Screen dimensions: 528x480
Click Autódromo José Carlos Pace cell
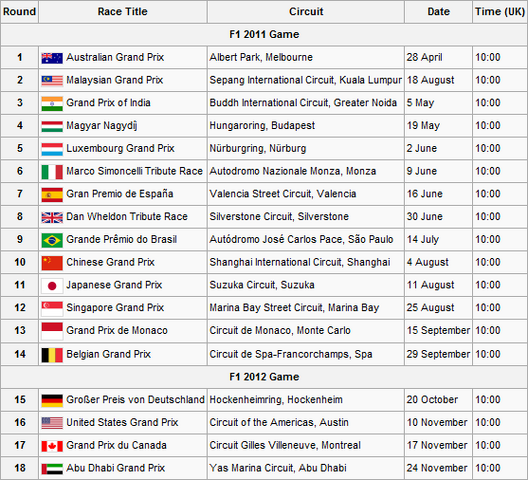pos(306,239)
